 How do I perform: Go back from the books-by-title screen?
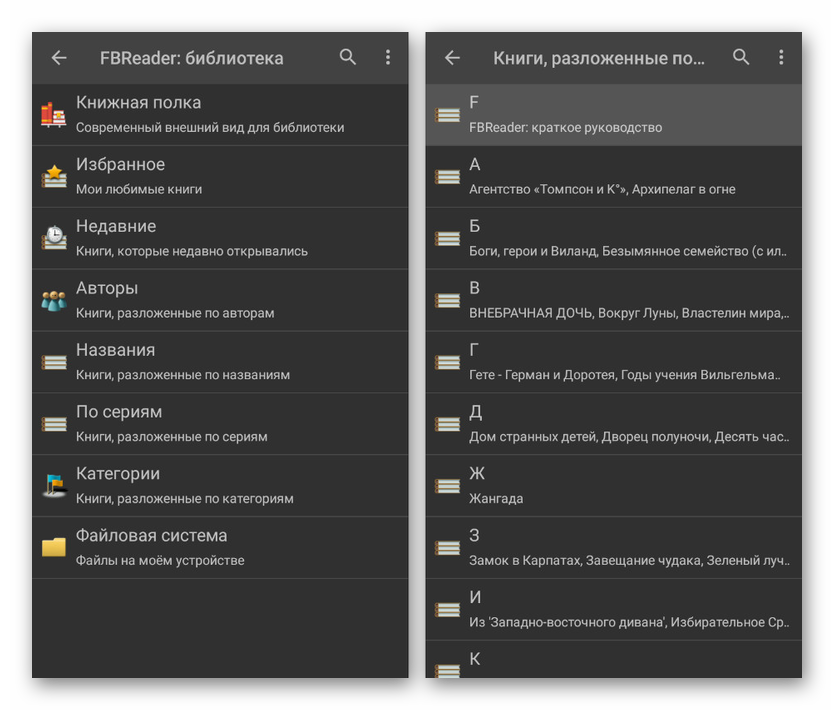452,57
